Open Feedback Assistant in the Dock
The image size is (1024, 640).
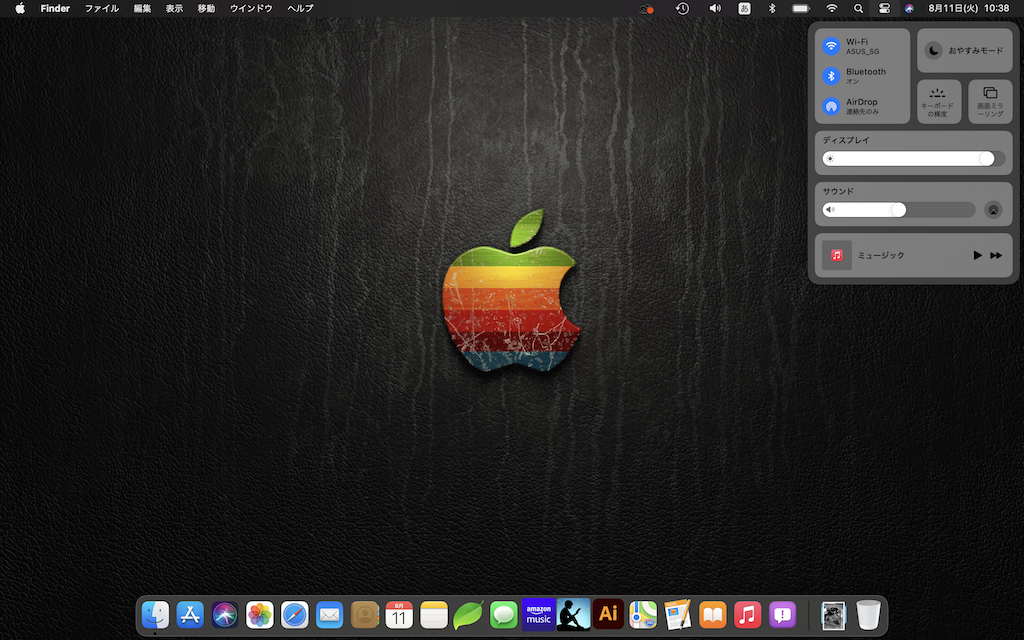(782, 615)
